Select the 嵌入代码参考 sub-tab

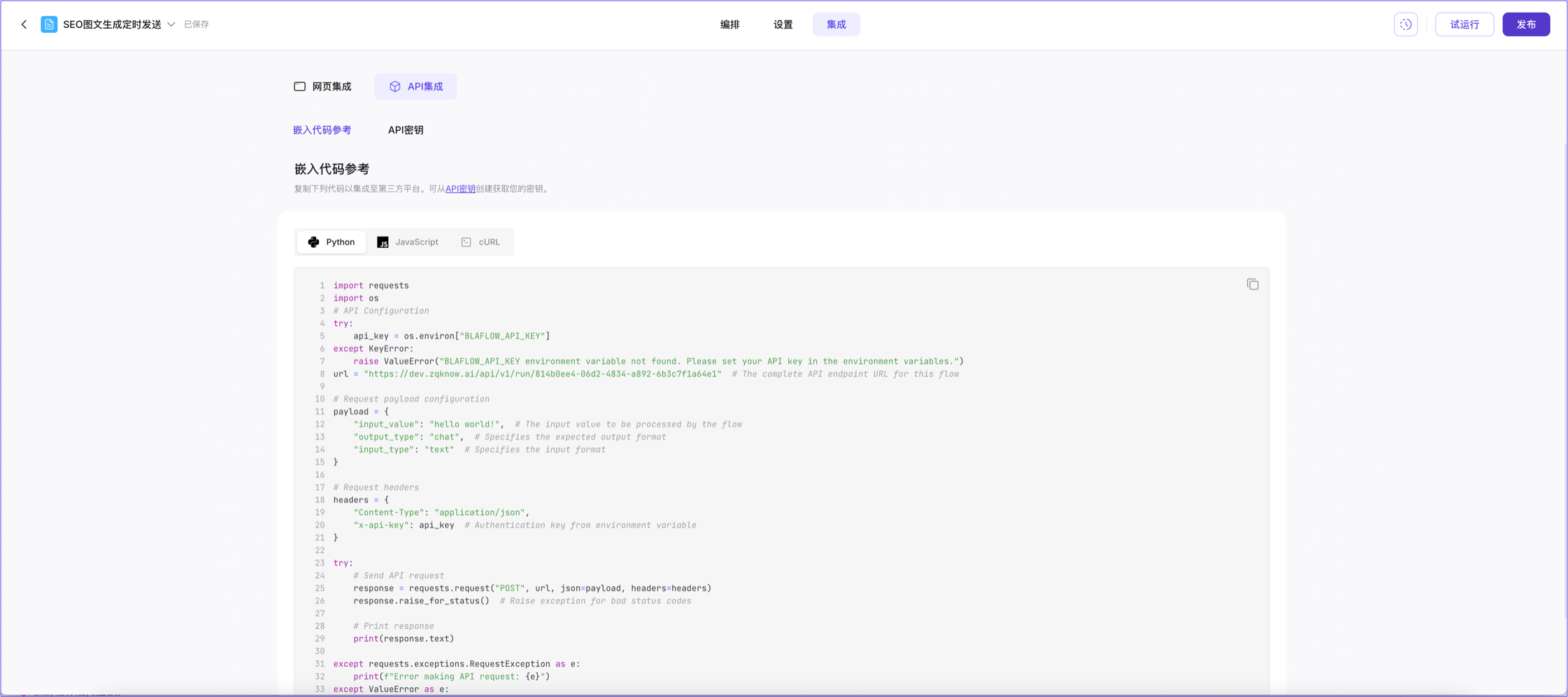322,130
